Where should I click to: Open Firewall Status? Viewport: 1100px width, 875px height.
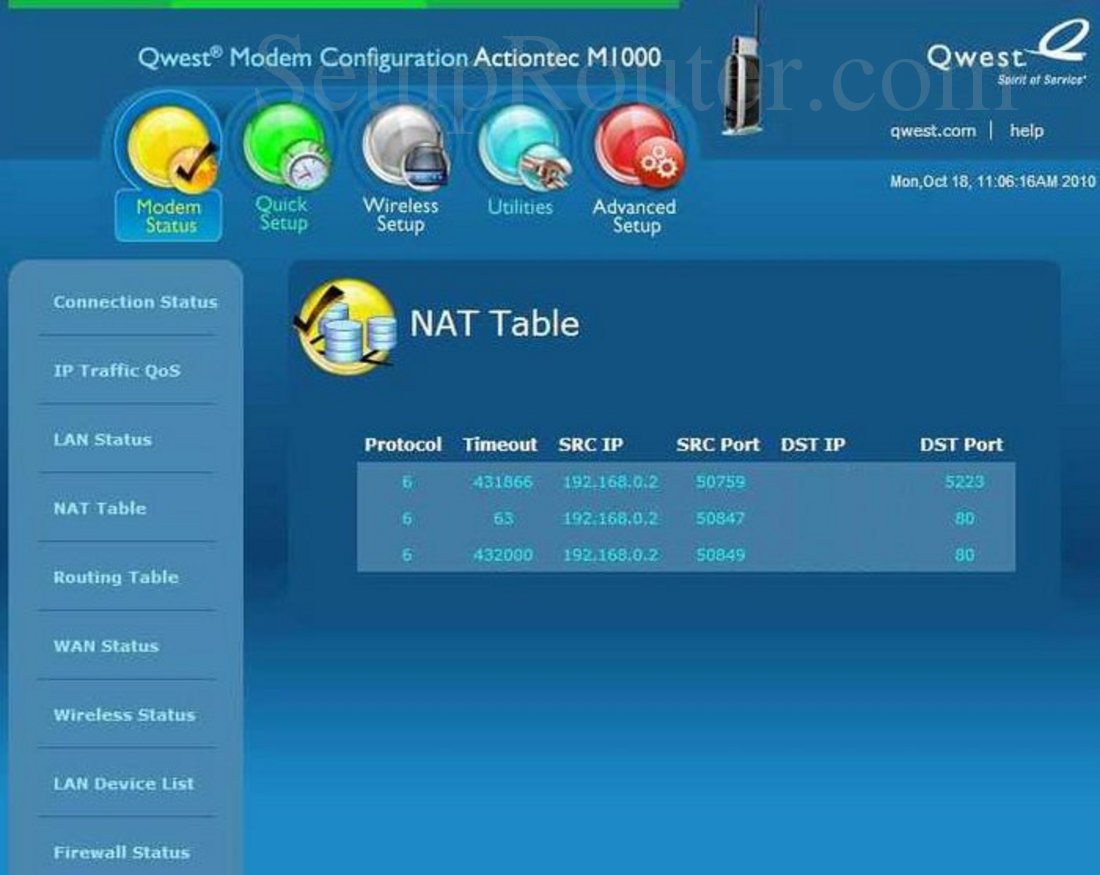point(121,853)
